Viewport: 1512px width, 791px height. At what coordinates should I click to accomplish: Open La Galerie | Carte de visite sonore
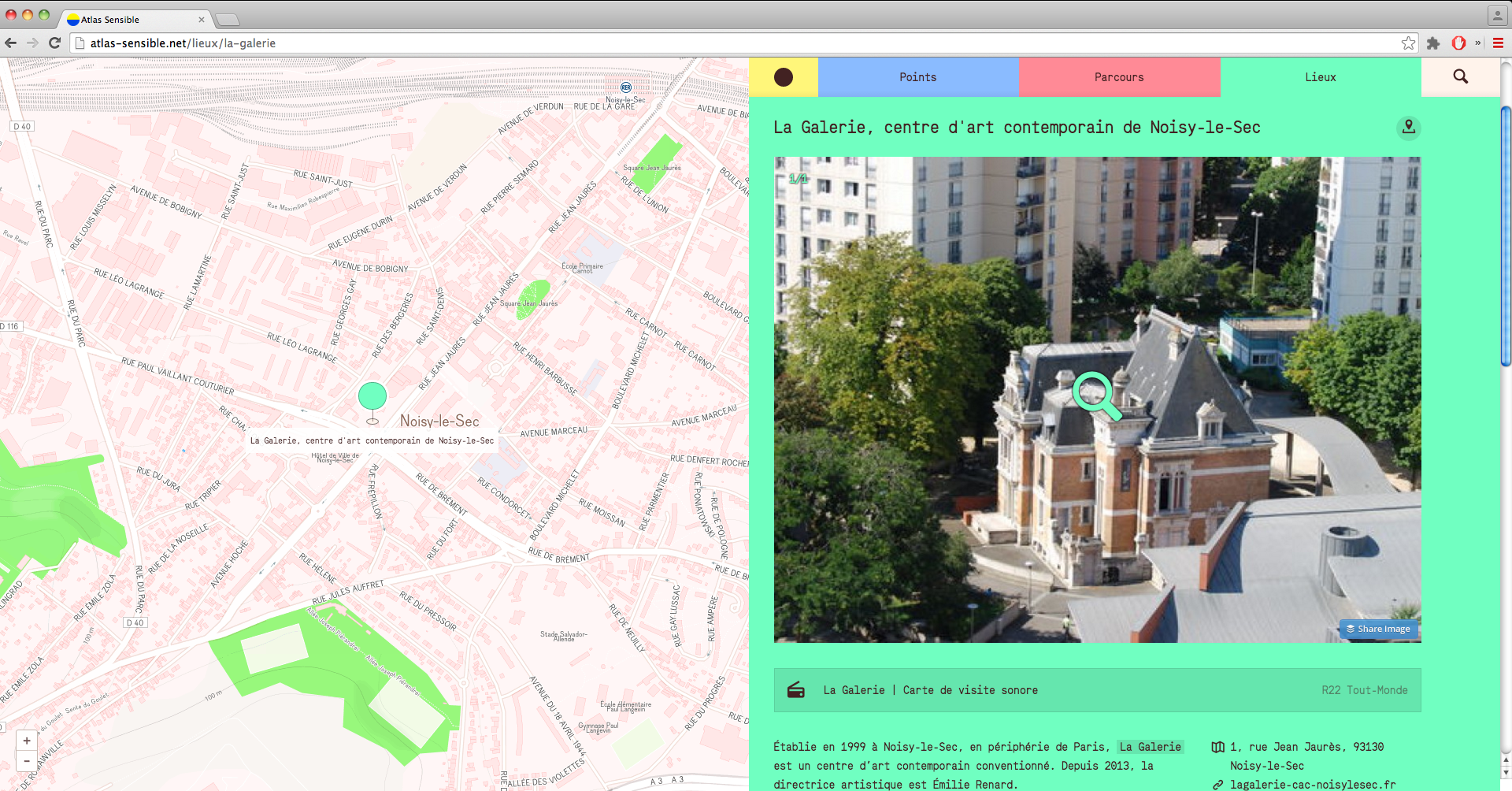tap(930, 690)
